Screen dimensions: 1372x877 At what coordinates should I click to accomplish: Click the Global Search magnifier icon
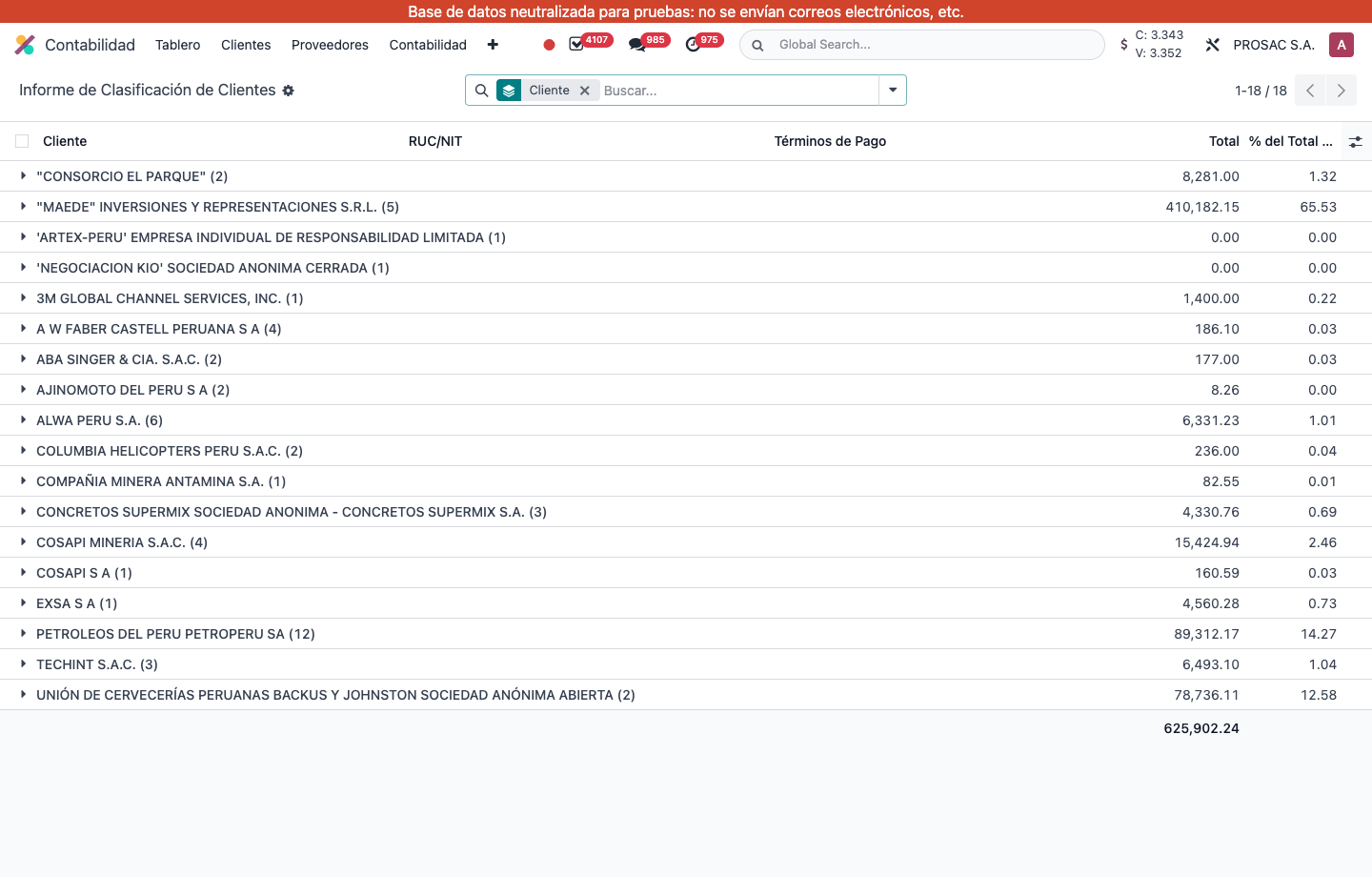point(757,45)
